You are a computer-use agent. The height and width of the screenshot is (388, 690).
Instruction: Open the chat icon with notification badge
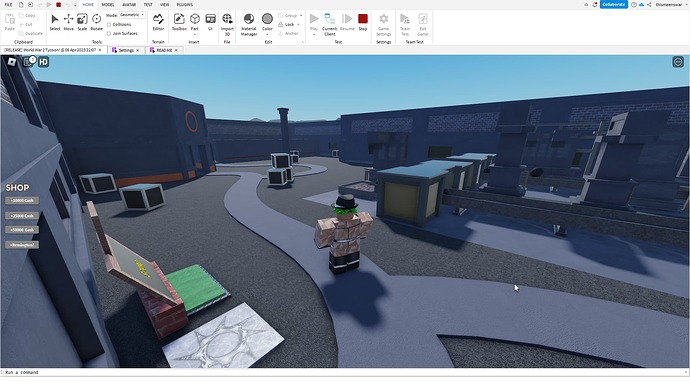point(28,62)
